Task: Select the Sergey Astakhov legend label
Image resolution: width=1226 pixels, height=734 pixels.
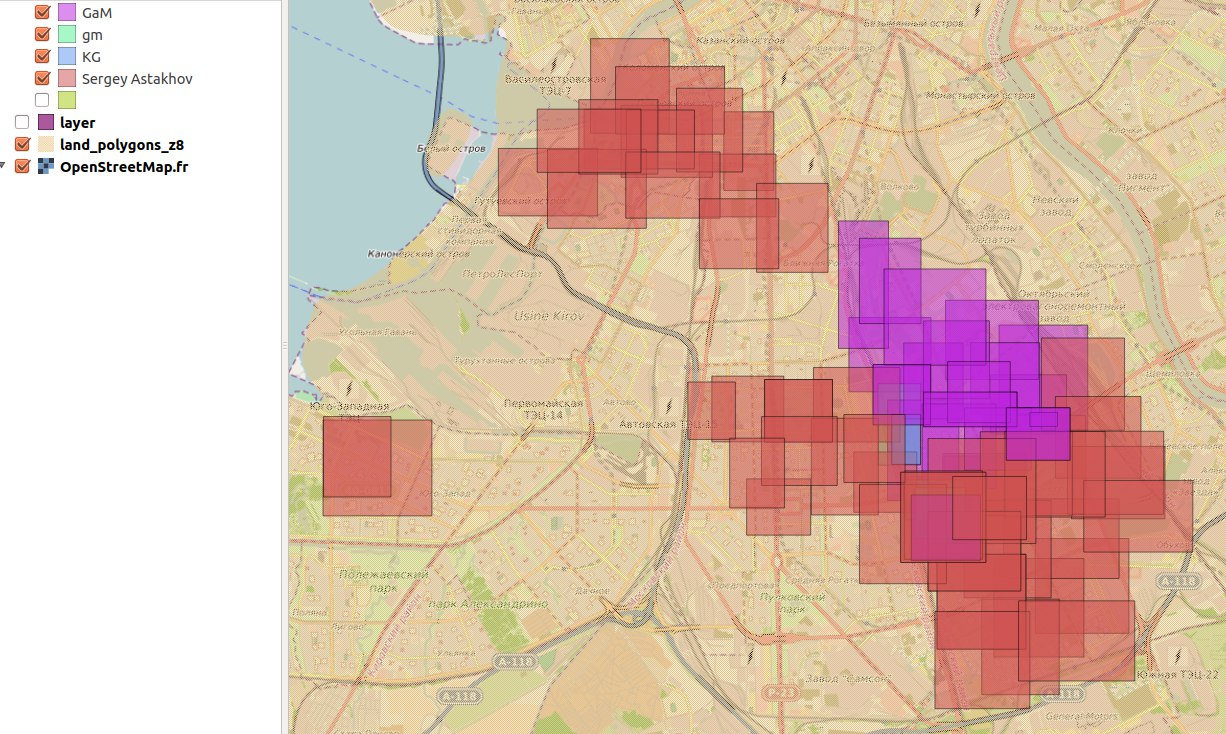Action: coord(137,78)
